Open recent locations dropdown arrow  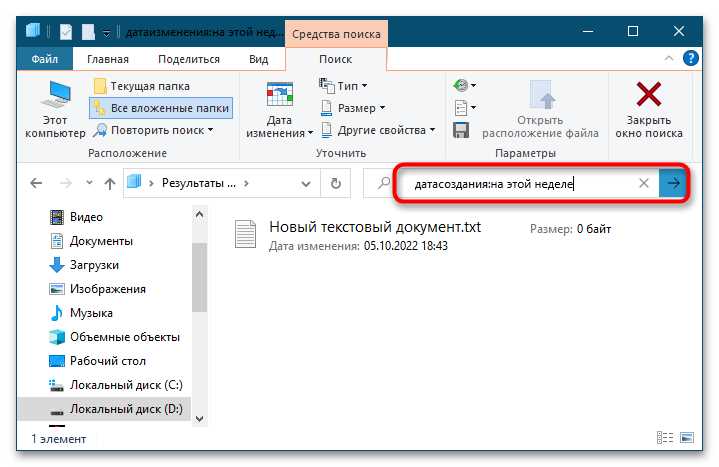pos(89,183)
